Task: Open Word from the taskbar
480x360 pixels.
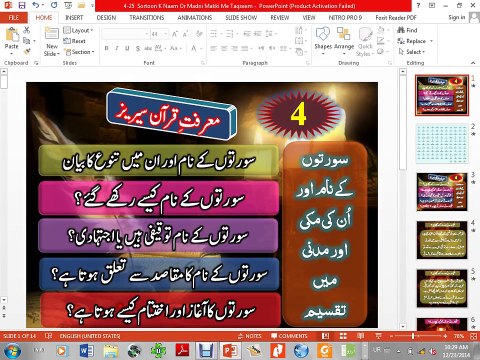Action: coord(87,351)
